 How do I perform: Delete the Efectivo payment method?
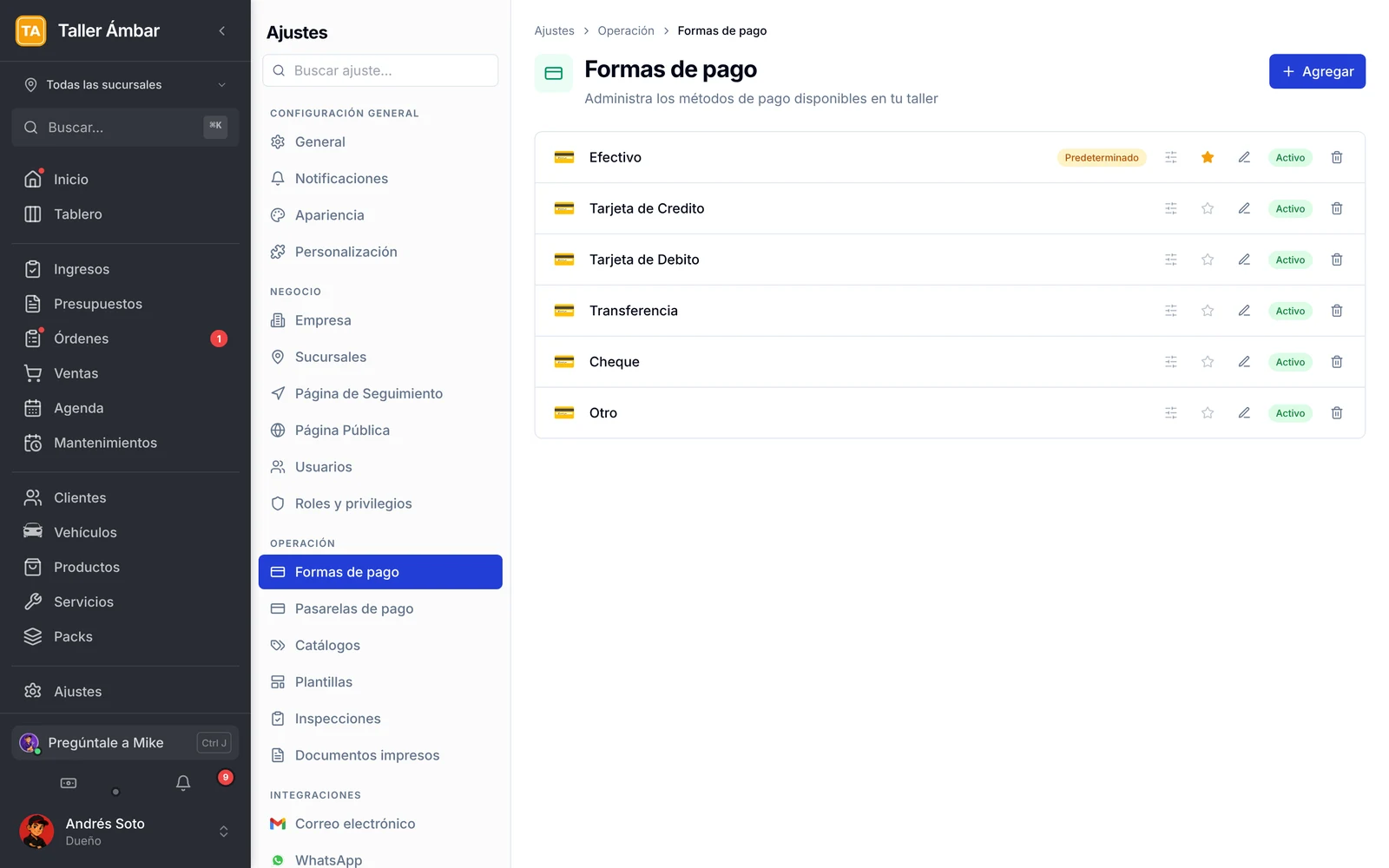(x=1336, y=157)
